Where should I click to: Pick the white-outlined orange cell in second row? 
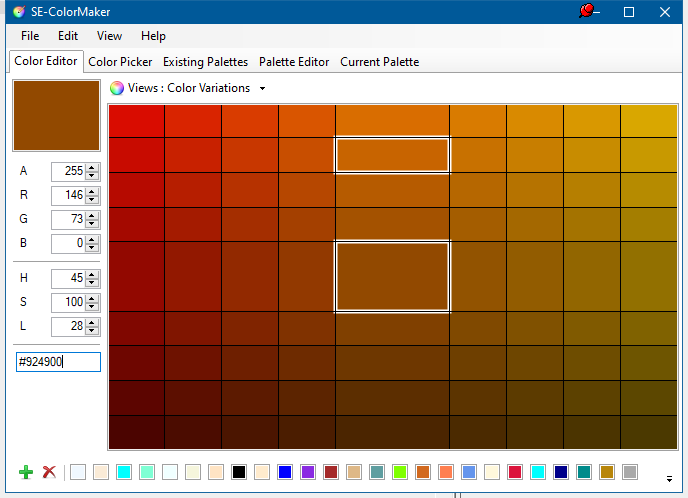(392, 155)
